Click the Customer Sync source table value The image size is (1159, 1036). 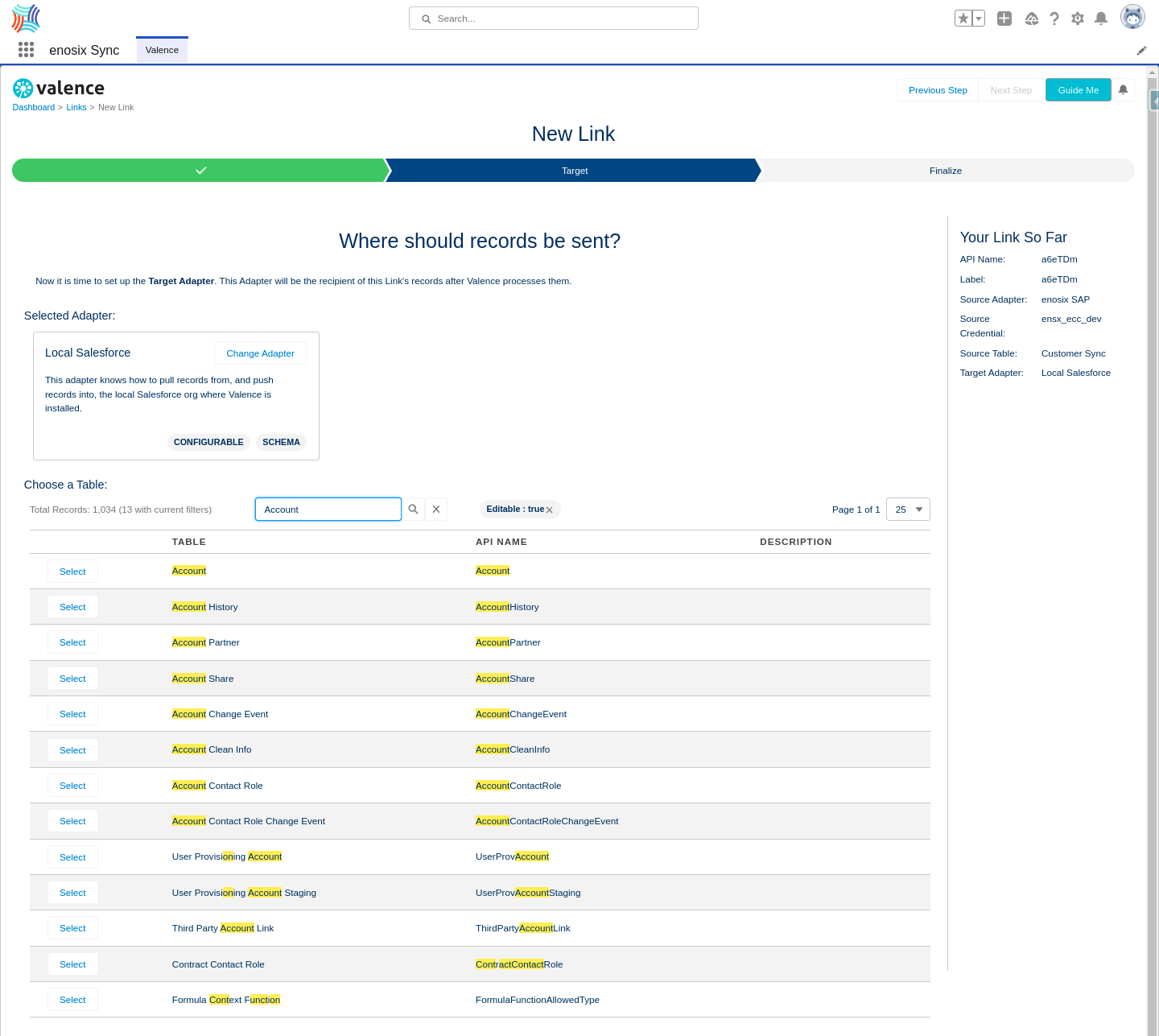tap(1074, 353)
